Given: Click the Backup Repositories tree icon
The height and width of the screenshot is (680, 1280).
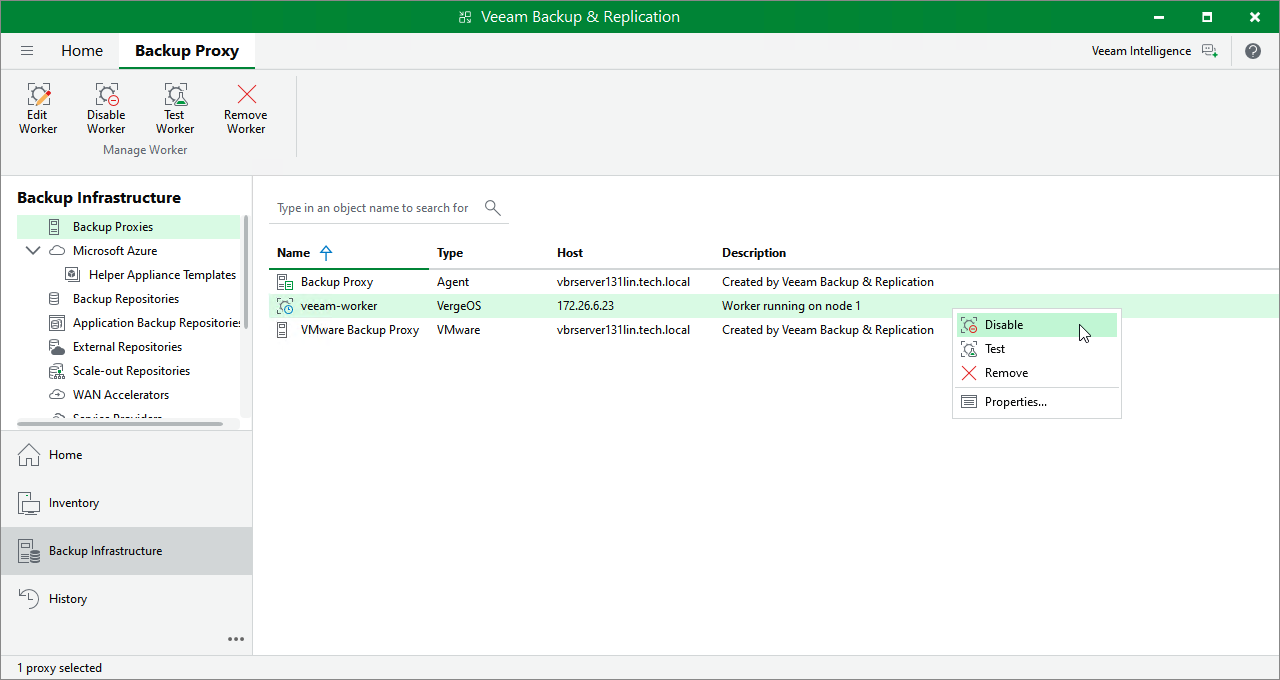Looking at the screenshot, I should click(54, 299).
